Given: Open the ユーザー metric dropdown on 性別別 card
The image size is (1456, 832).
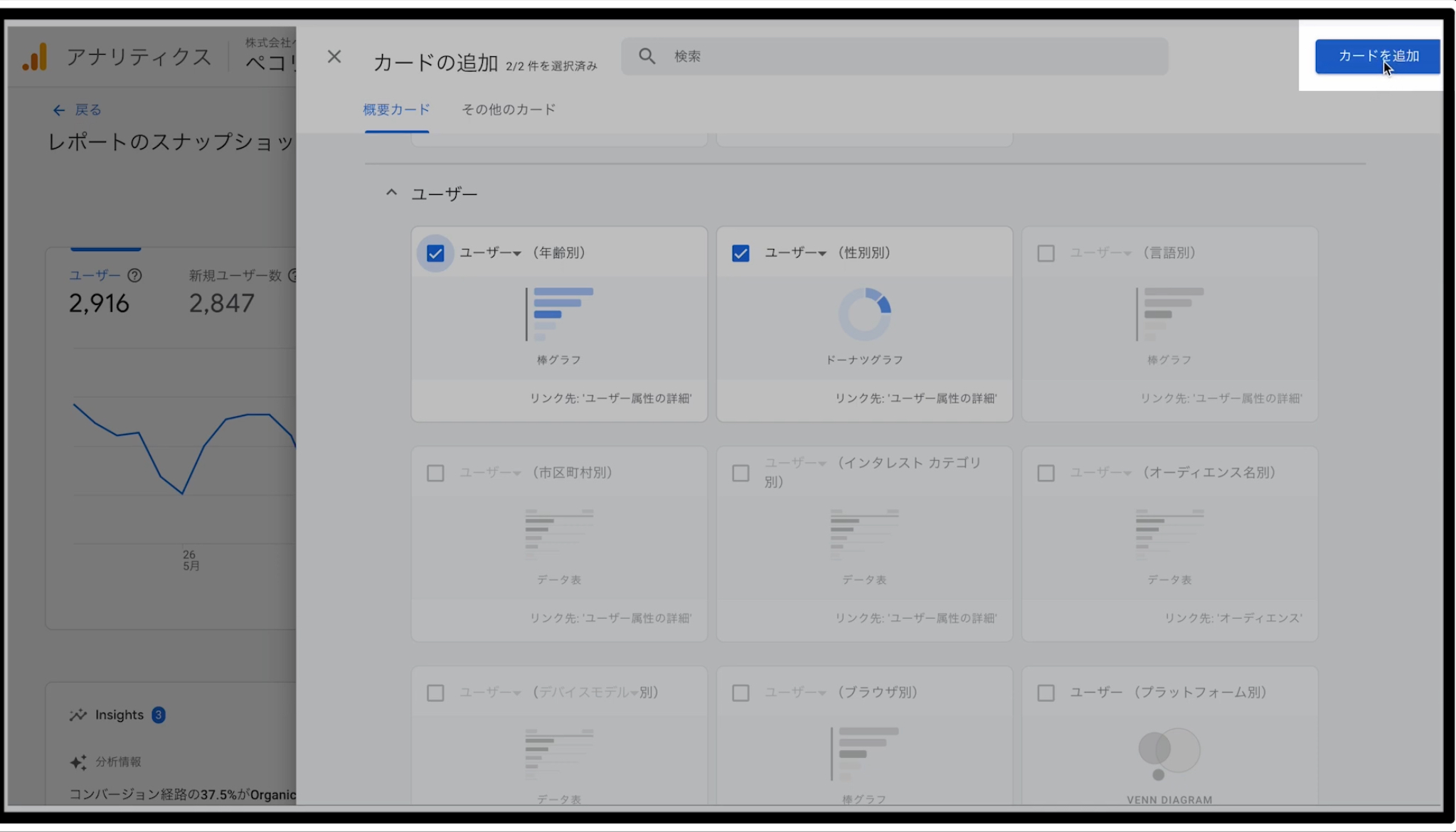Looking at the screenshot, I should 795,253.
